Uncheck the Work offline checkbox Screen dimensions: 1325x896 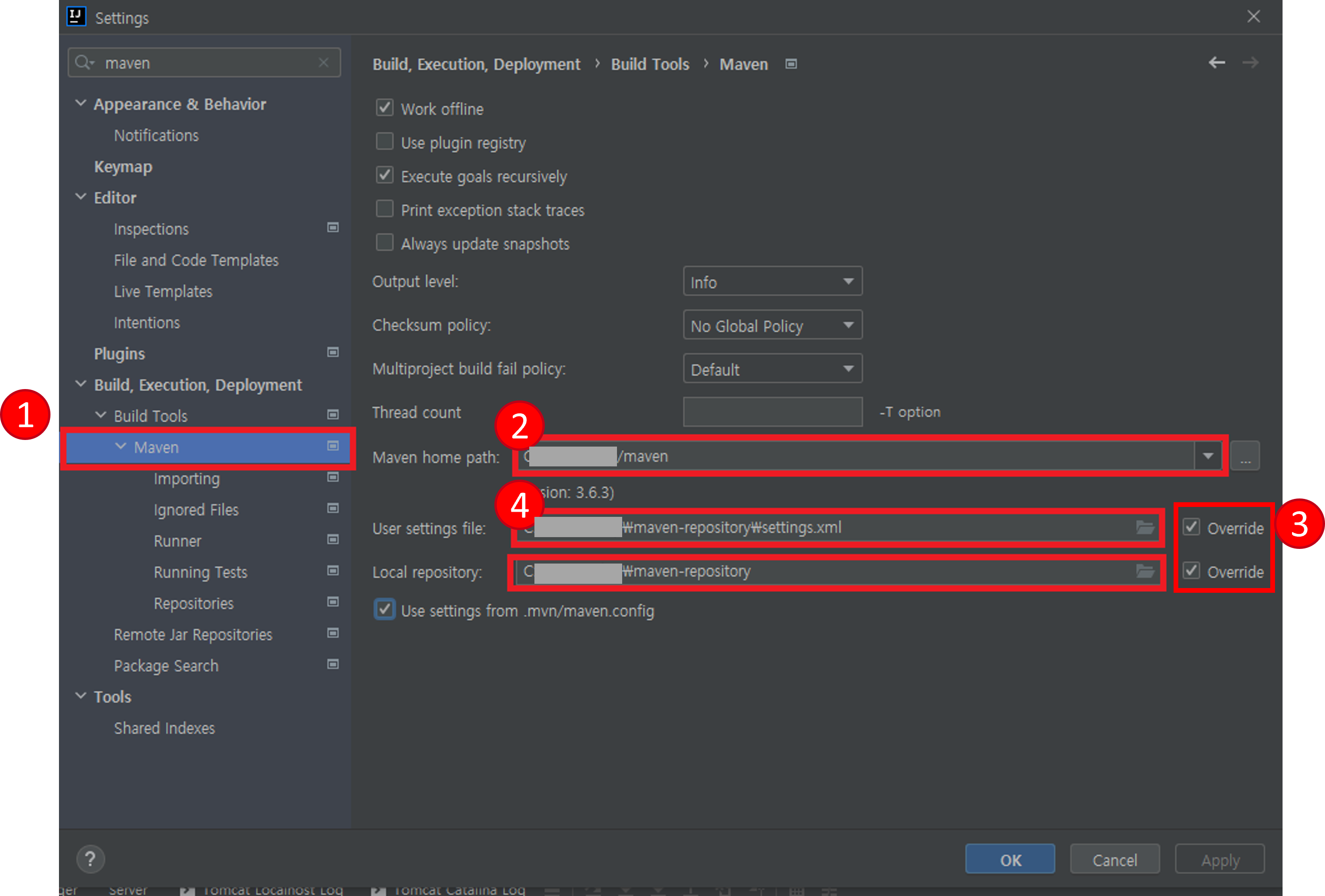[385, 108]
